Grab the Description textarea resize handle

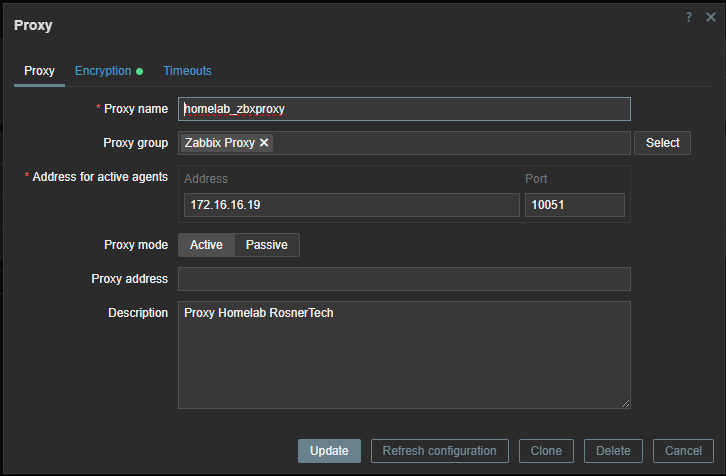(625, 403)
